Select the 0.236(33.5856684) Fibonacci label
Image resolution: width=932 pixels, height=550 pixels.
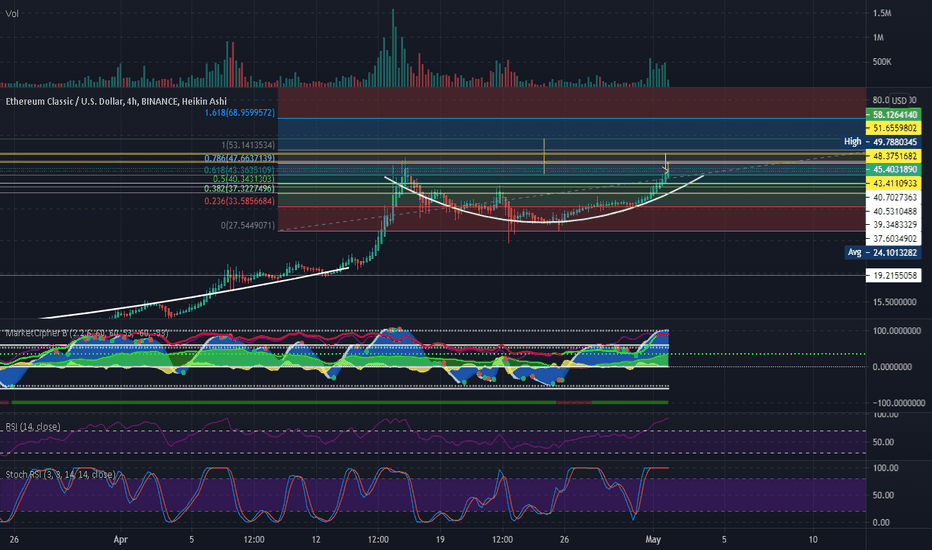240,201
